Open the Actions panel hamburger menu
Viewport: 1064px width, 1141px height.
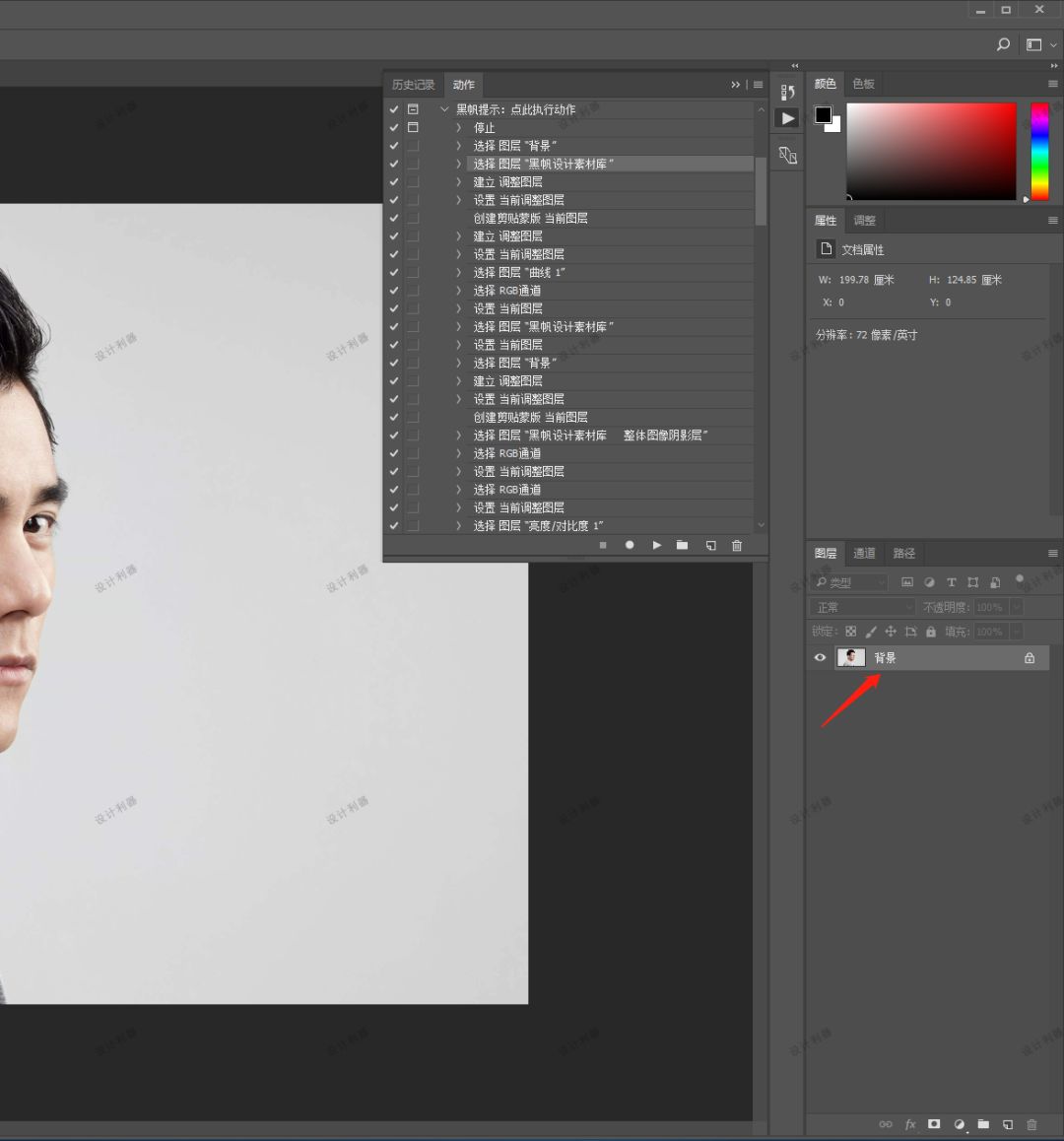click(x=759, y=85)
